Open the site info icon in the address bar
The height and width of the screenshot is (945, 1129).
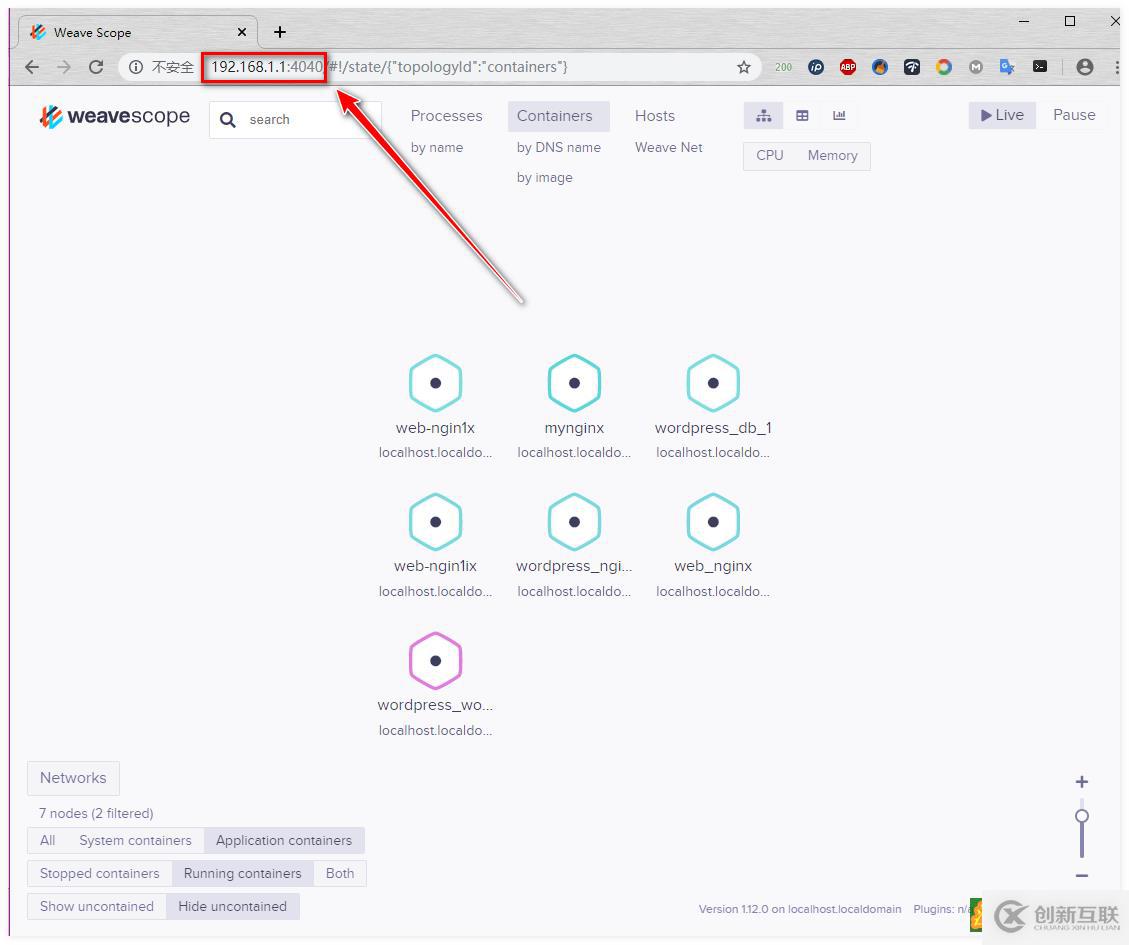135,67
